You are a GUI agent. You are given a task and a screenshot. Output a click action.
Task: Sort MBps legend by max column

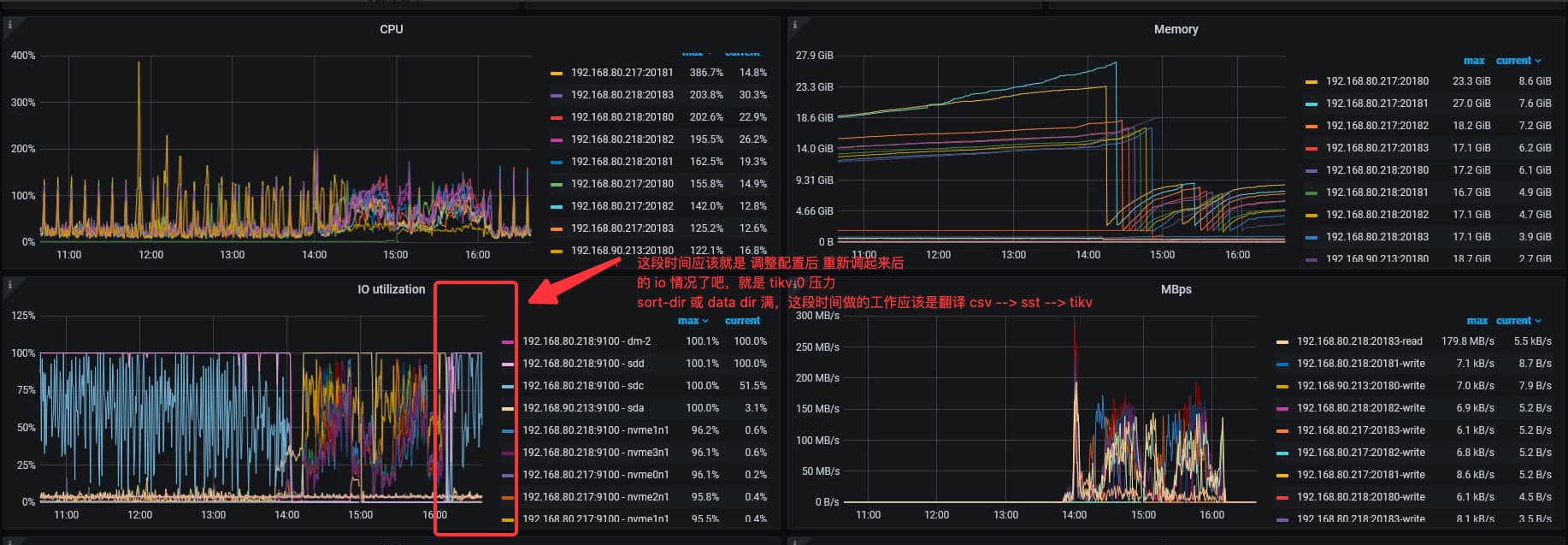1477,321
